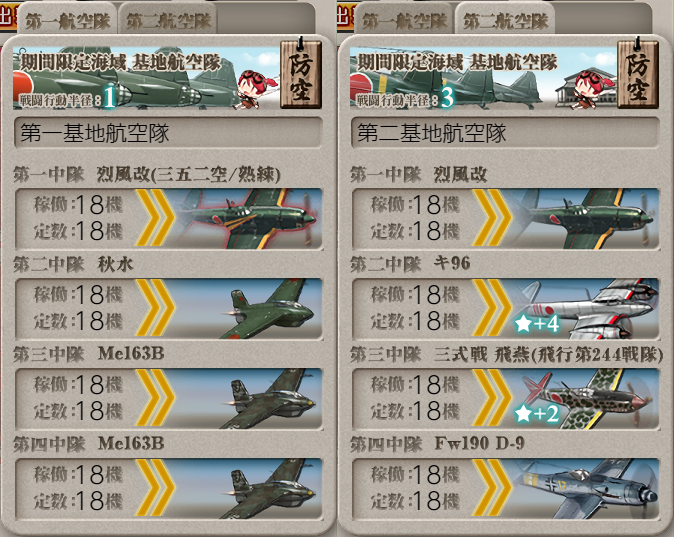
Task: Select the 烈風改(三五二空/熟練) aircraft slot
Action: [x=168, y=218]
